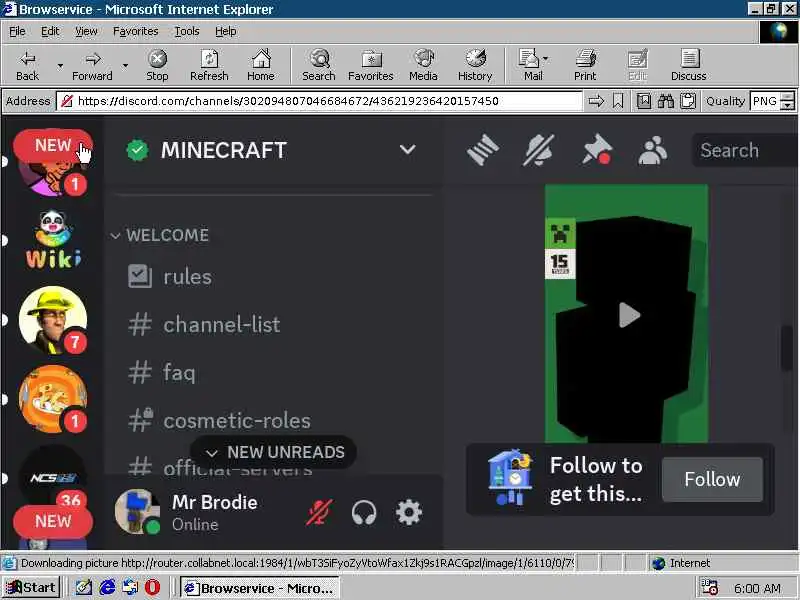800x600 pixels.
Task: Toggle the headphones deafen button
Action: (364, 512)
